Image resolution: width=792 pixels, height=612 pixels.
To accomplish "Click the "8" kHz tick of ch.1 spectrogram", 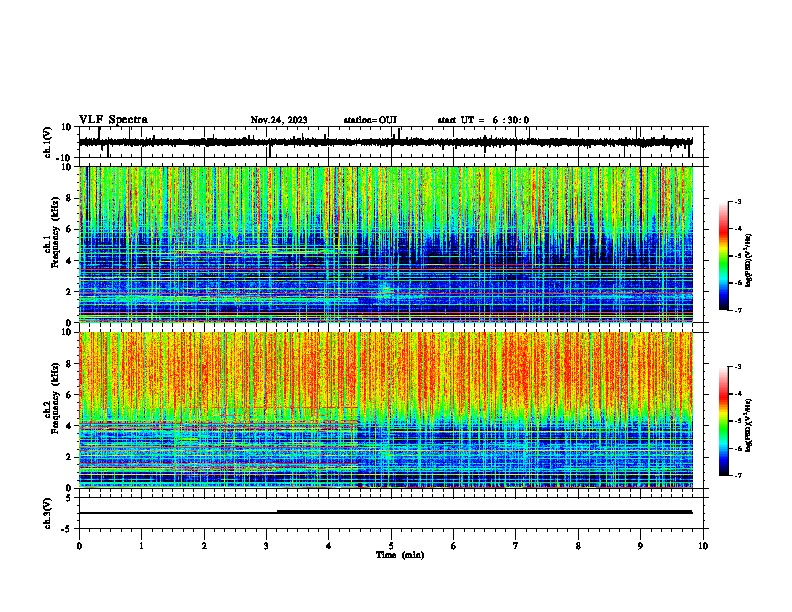I will click(x=70, y=198).
